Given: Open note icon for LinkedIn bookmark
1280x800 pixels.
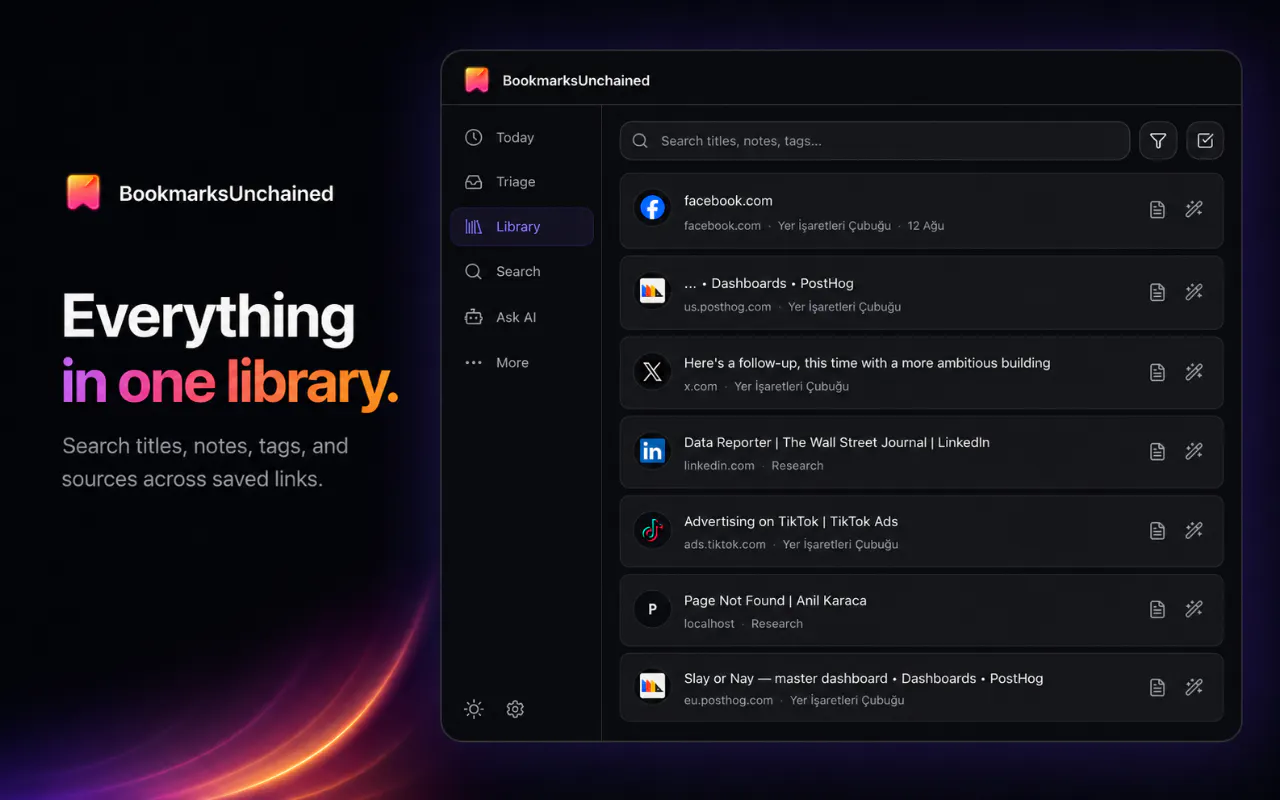Looking at the screenshot, I should 1157,451.
